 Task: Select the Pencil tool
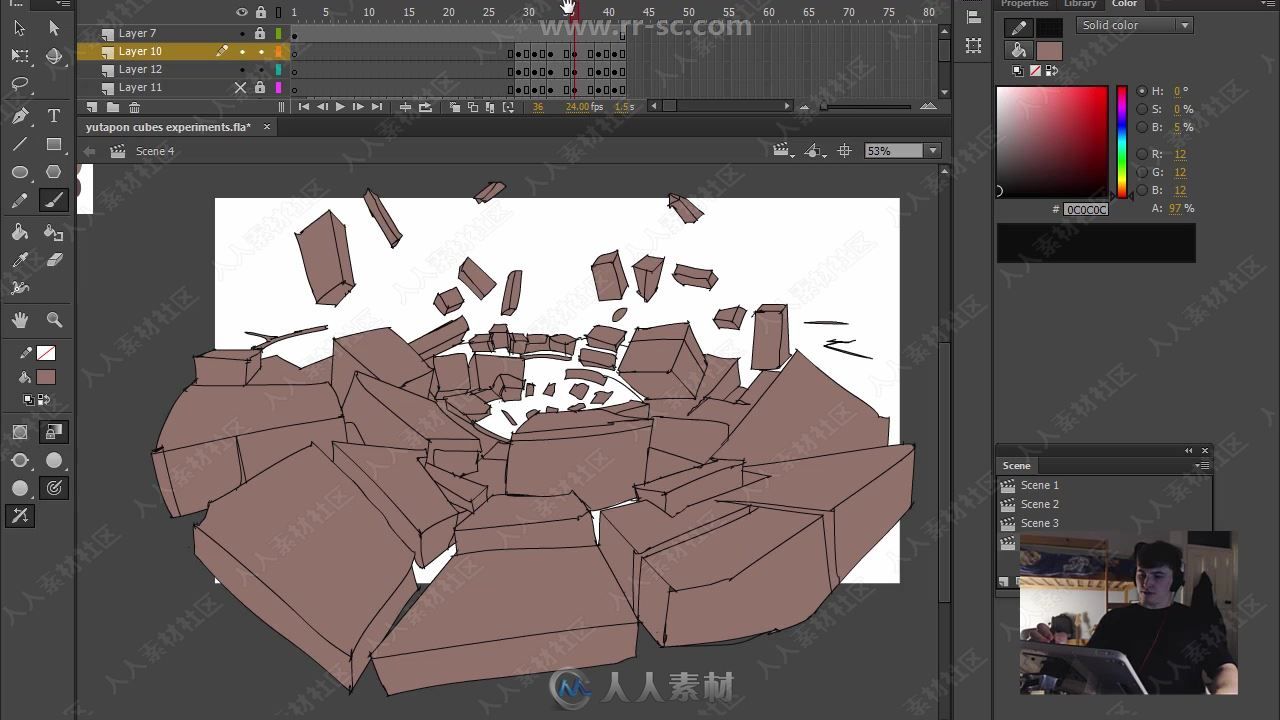[20, 201]
